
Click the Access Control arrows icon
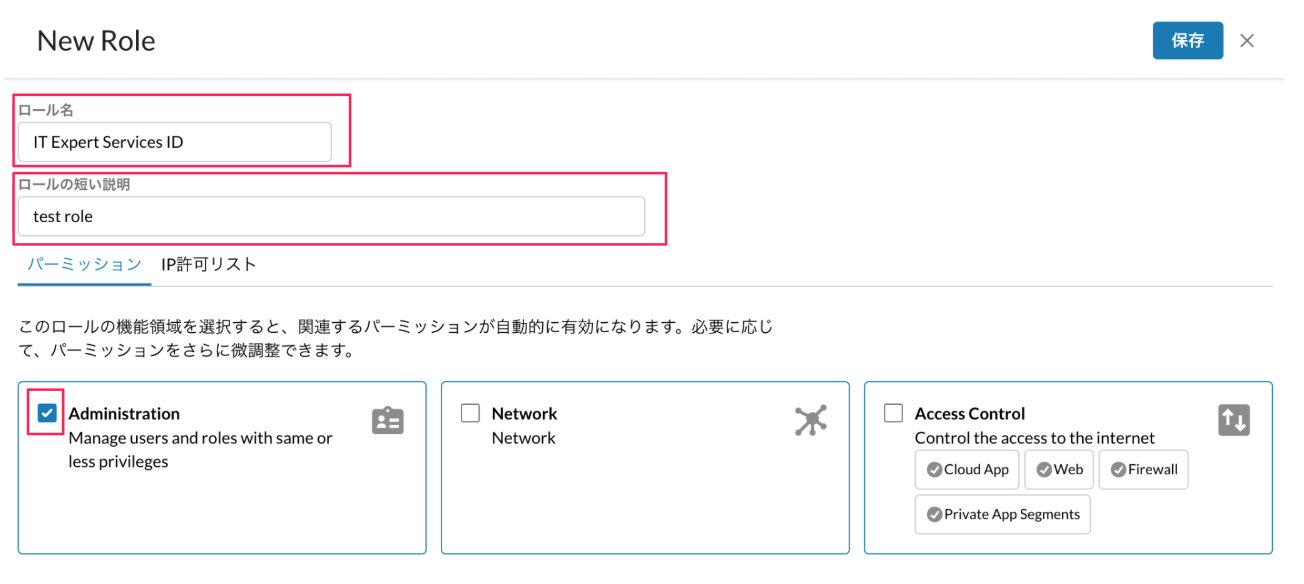point(1234,420)
